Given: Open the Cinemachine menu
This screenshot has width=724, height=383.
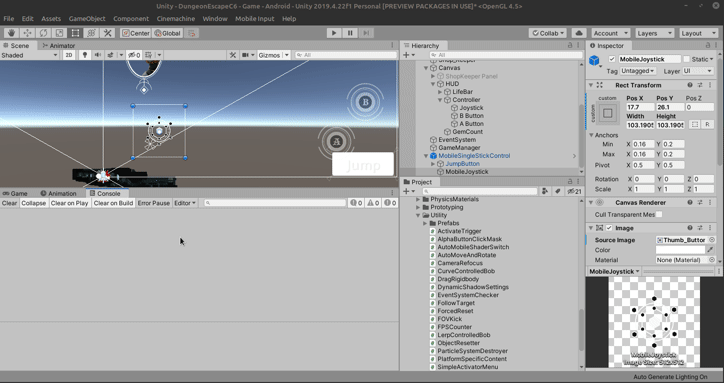Looking at the screenshot, I should point(175,18).
